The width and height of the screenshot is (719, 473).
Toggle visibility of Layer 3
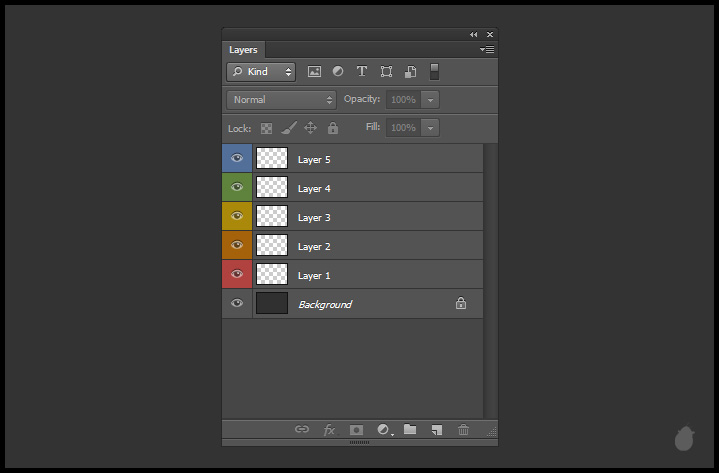coord(237,216)
